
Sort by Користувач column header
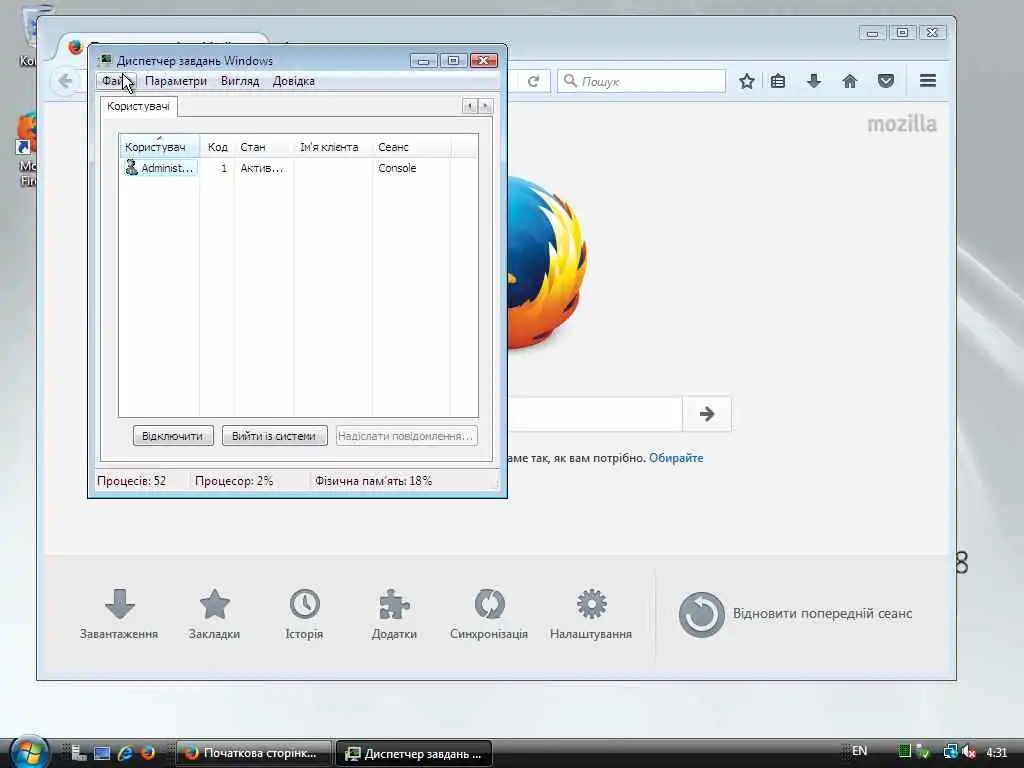pyautogui.click(x=159, y=147)
